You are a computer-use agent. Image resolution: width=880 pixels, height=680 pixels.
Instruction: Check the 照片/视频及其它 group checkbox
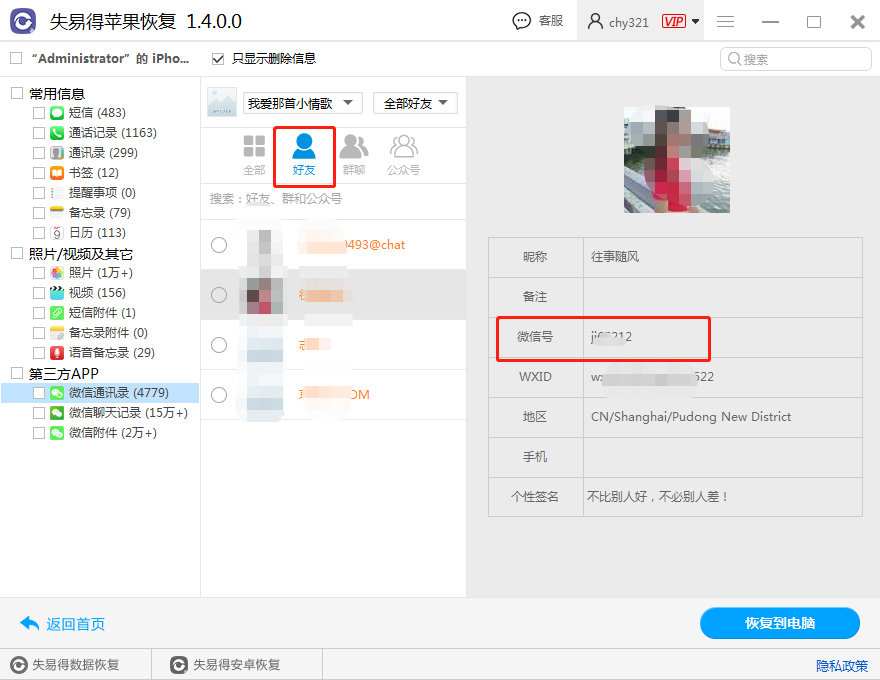pyautogui.click(x=17, y=254)
